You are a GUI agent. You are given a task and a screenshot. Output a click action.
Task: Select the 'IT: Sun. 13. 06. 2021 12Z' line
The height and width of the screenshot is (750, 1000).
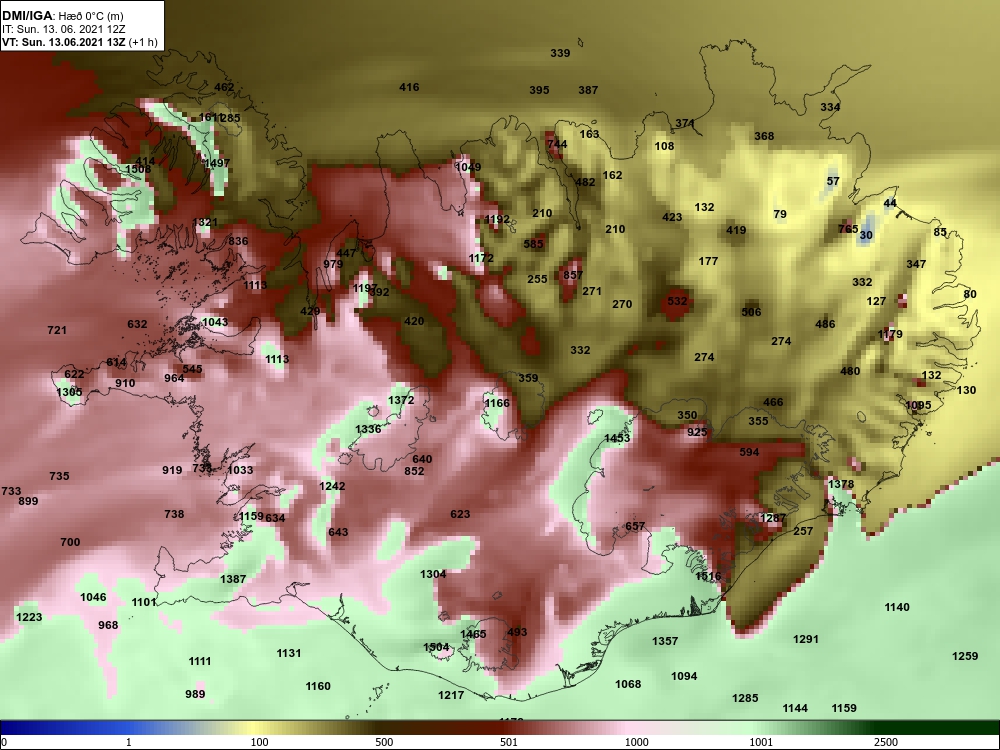point(63,29)
